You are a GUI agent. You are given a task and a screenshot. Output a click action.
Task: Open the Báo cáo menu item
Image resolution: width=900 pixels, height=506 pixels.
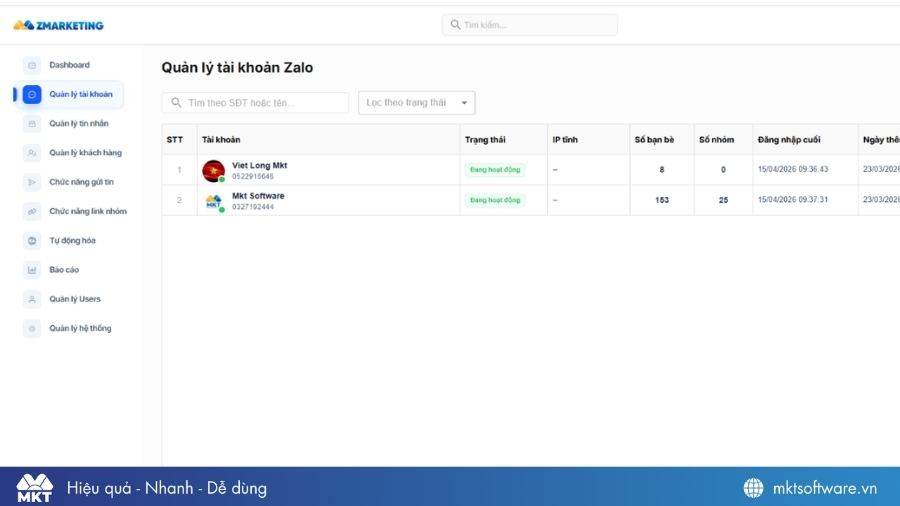[64, 270]
